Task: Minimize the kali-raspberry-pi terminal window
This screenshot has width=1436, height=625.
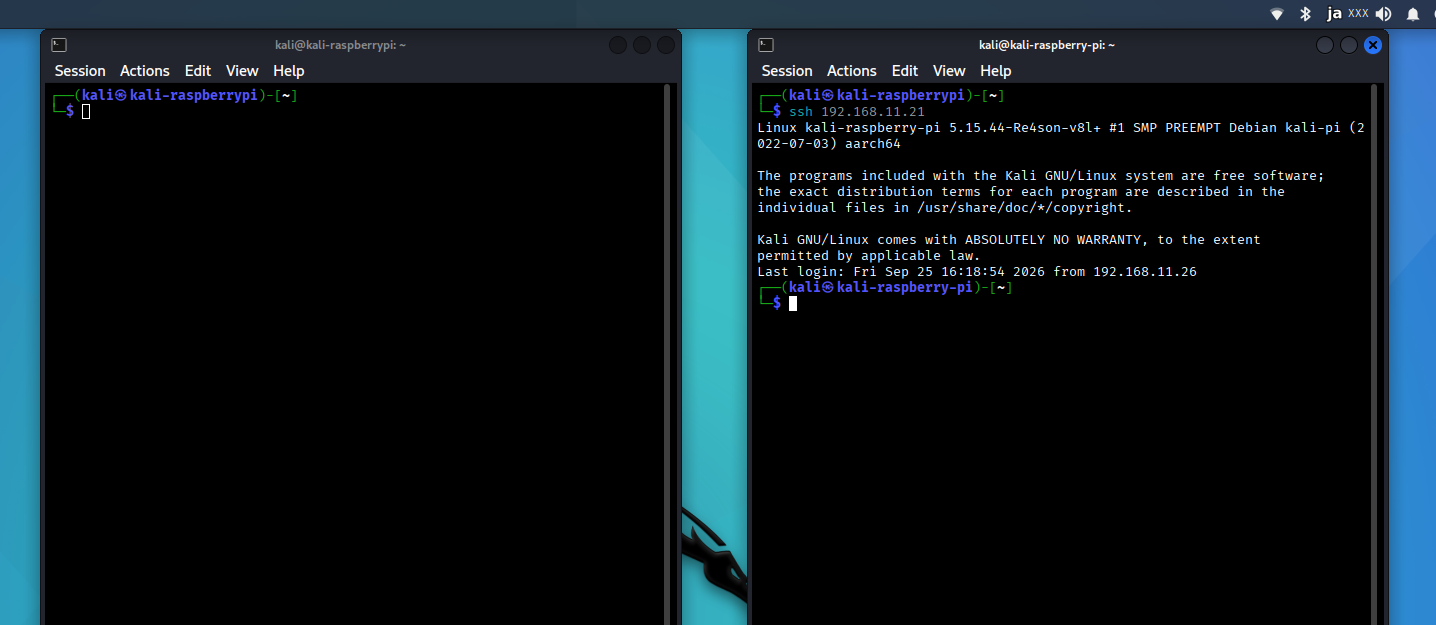Action: 1325,45
